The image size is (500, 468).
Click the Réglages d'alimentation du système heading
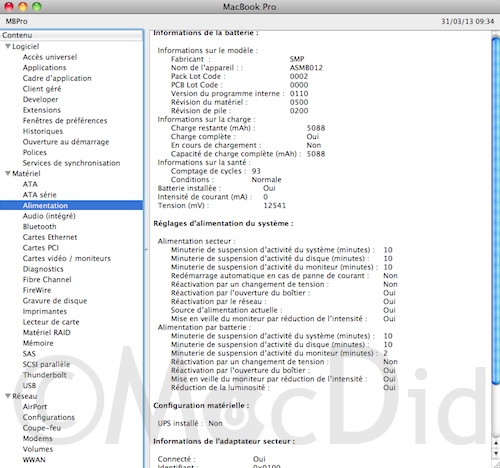coord(223,223)
